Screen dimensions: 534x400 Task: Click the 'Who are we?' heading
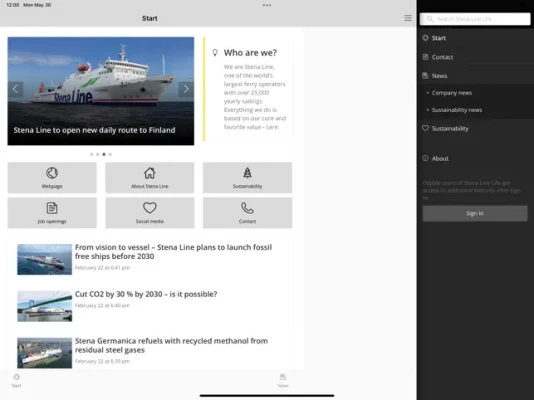point(250,53)
